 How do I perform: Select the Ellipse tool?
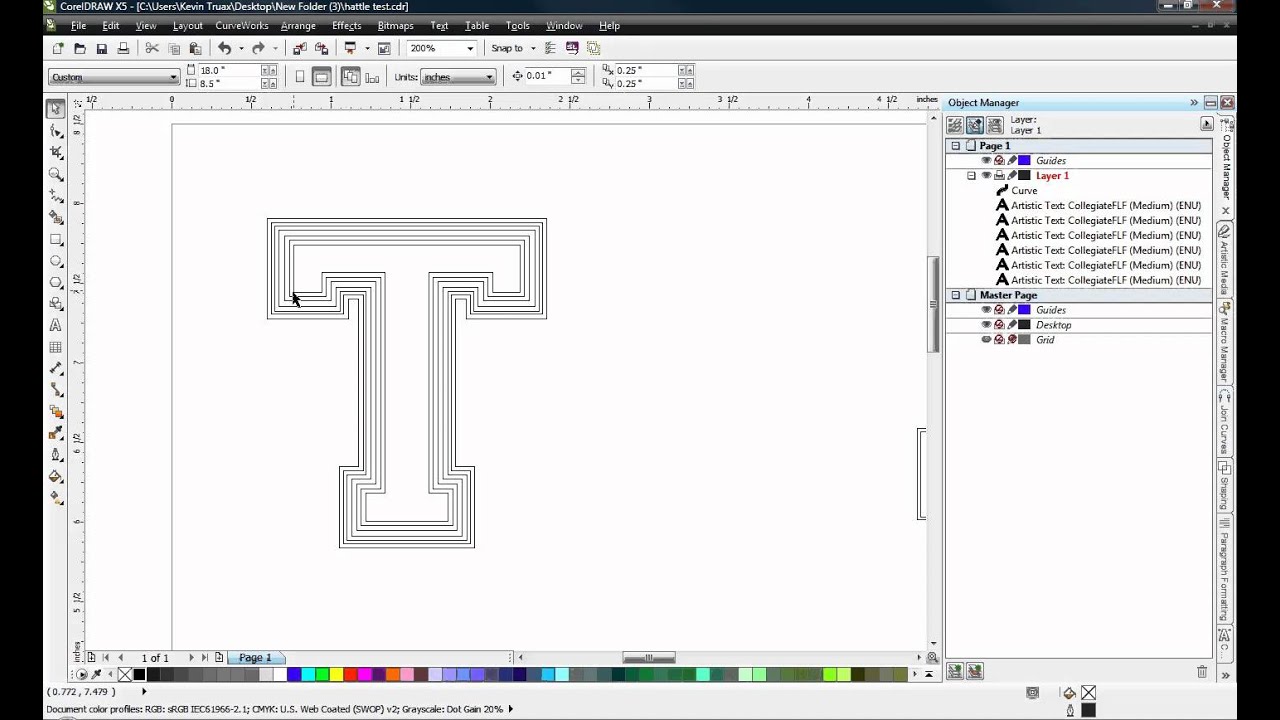tap(56, 261)
